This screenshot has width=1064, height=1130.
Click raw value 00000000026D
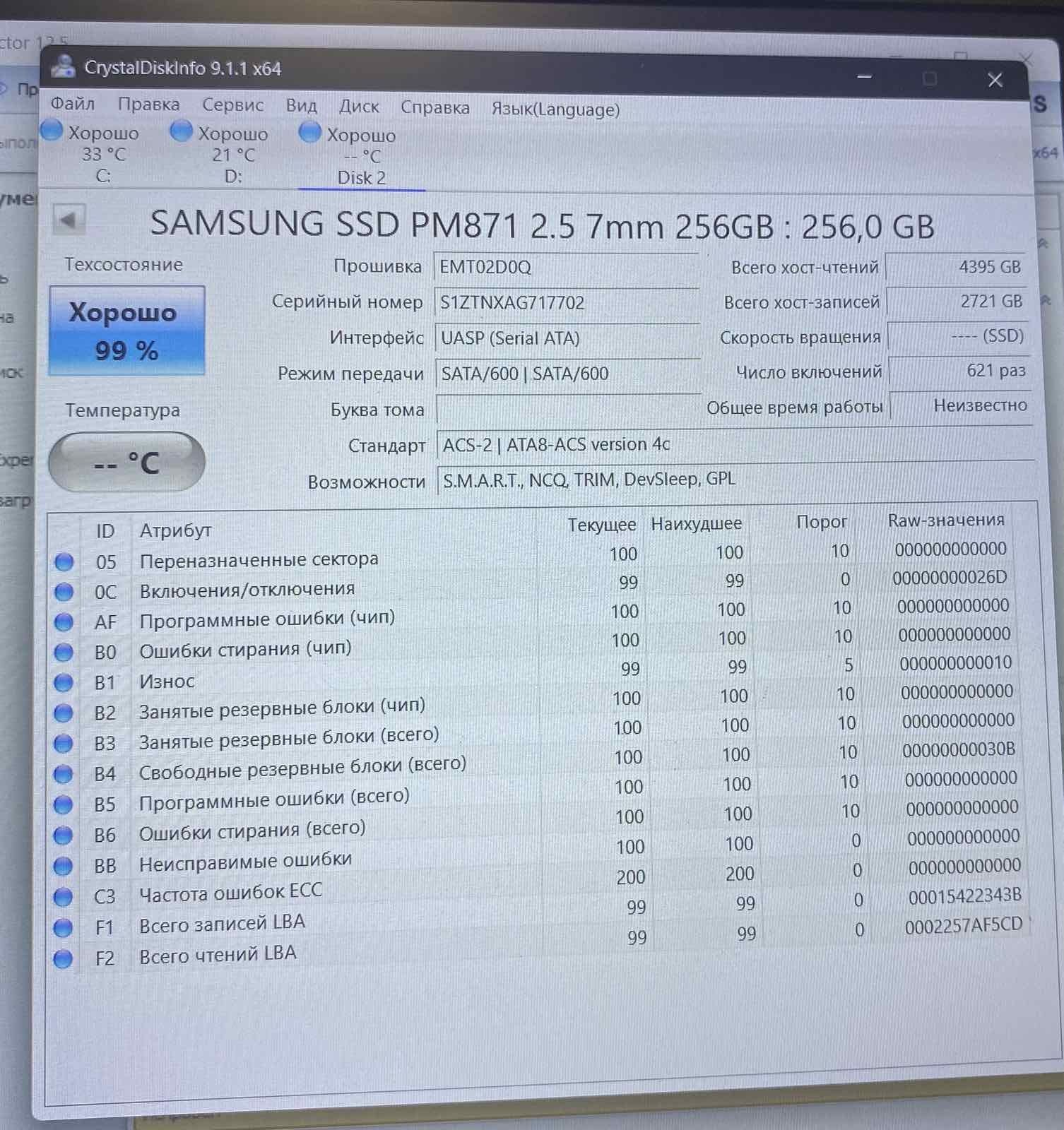(x=949, y=578)
